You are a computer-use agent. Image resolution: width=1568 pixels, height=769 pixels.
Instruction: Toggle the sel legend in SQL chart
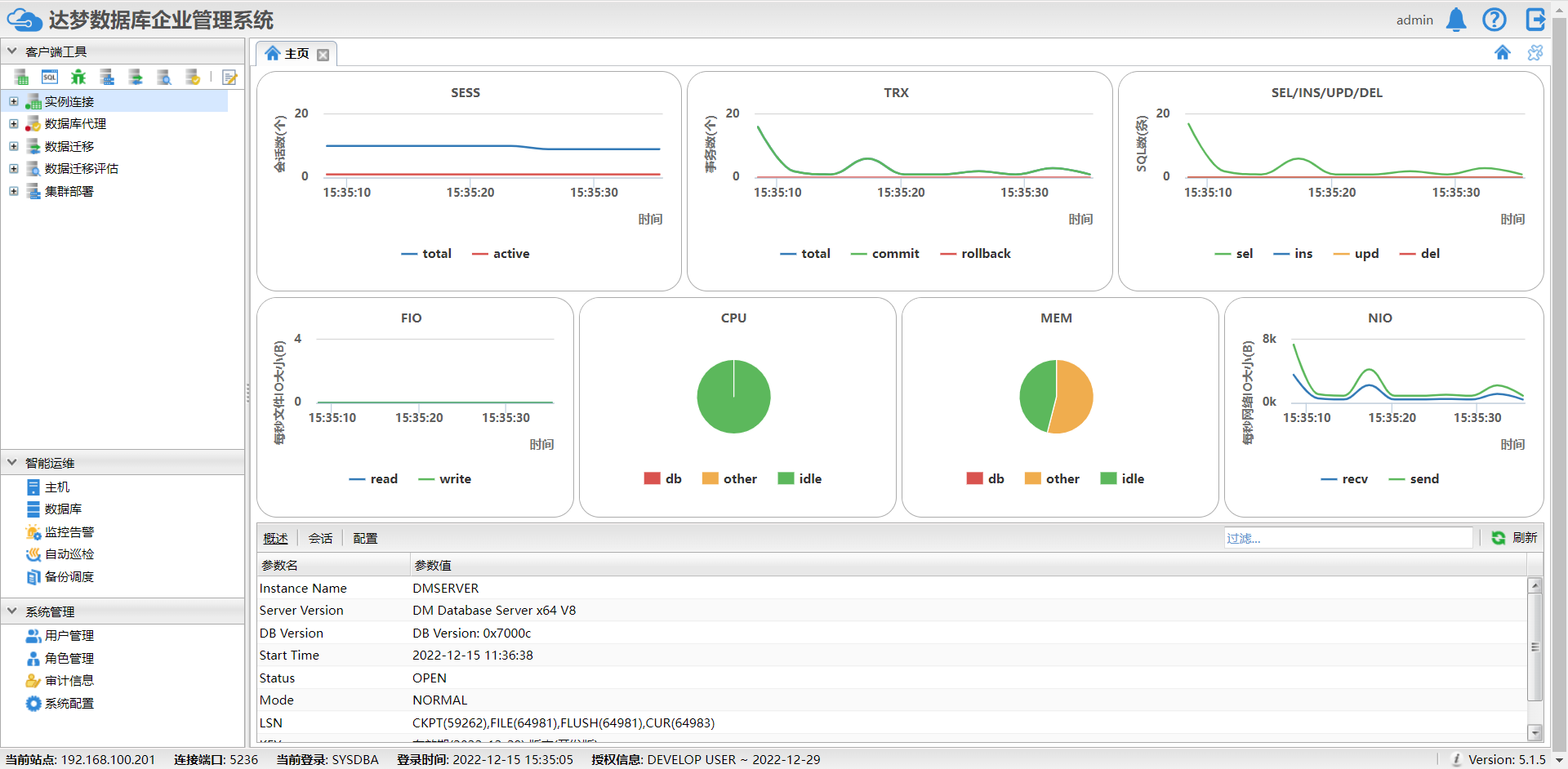1234,254
